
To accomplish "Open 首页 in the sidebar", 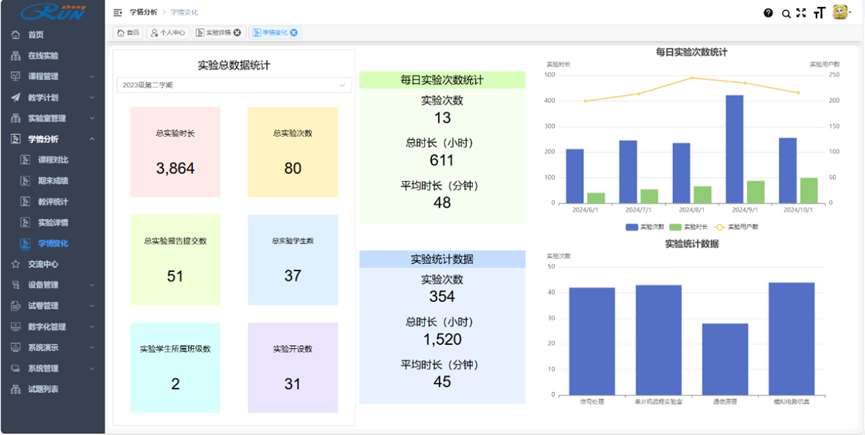I will (36, 35).
